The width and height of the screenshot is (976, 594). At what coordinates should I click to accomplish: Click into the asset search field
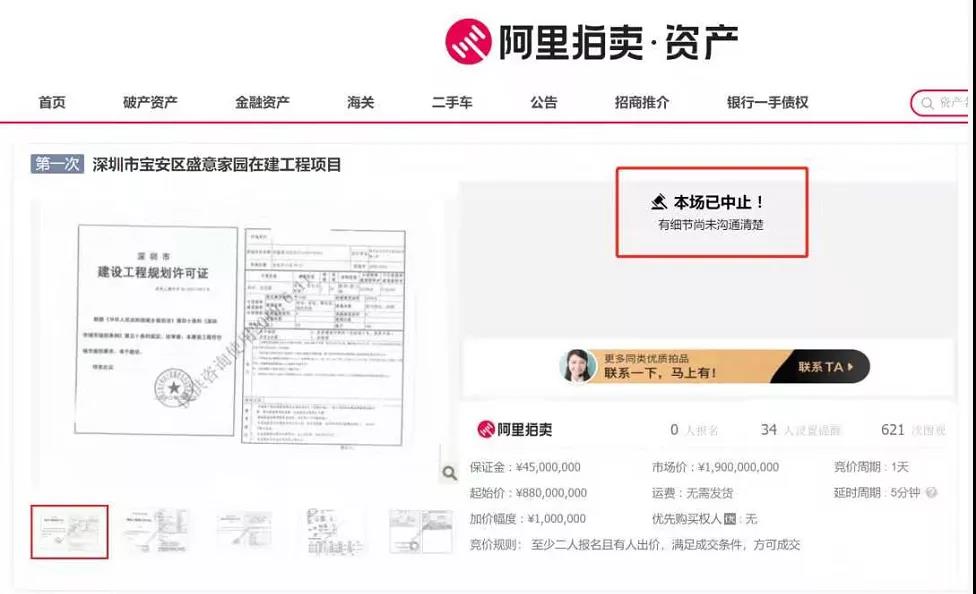(941, 103)
